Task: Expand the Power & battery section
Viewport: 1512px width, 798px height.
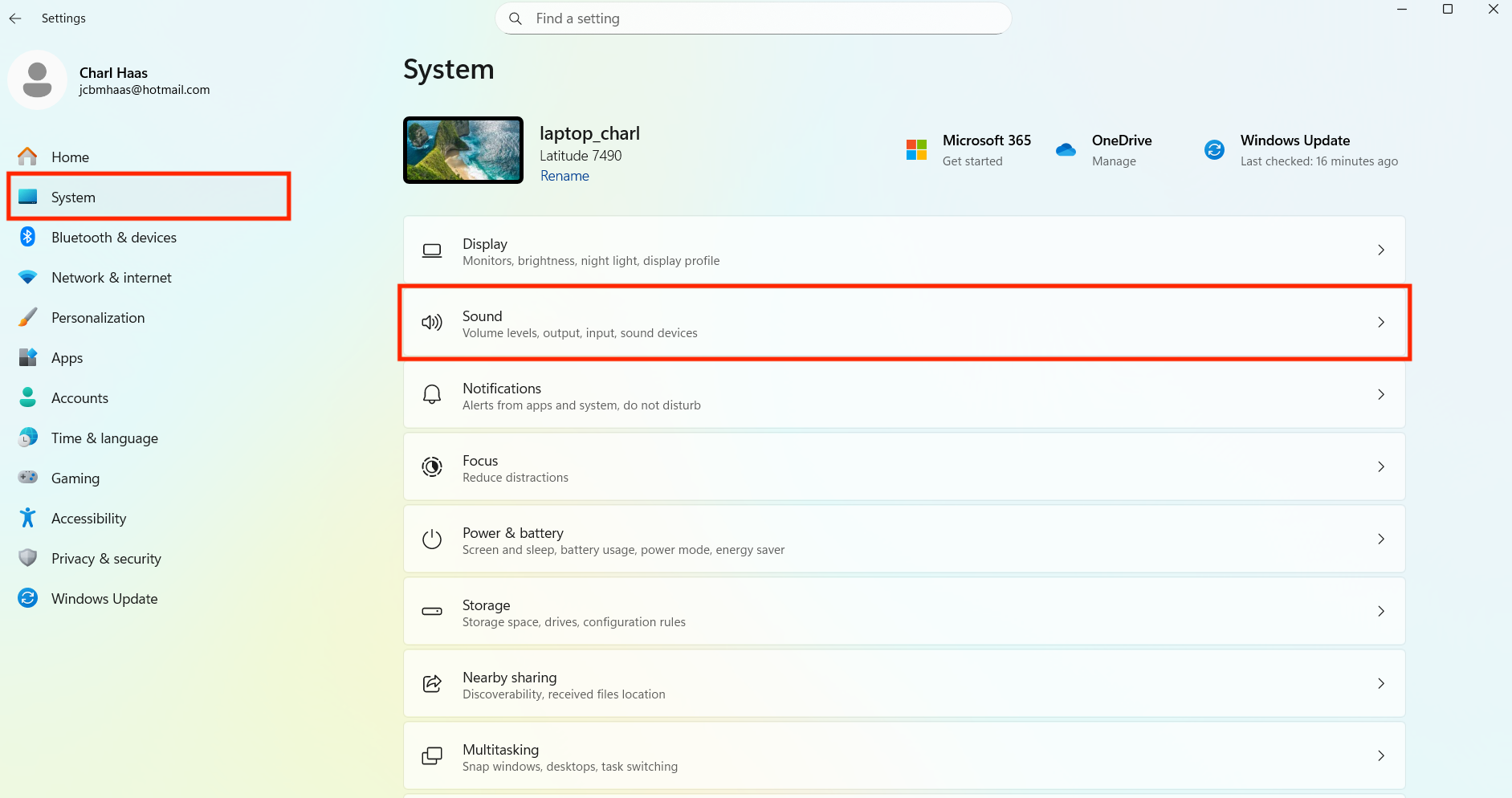Action: (x=1380, y=539)
